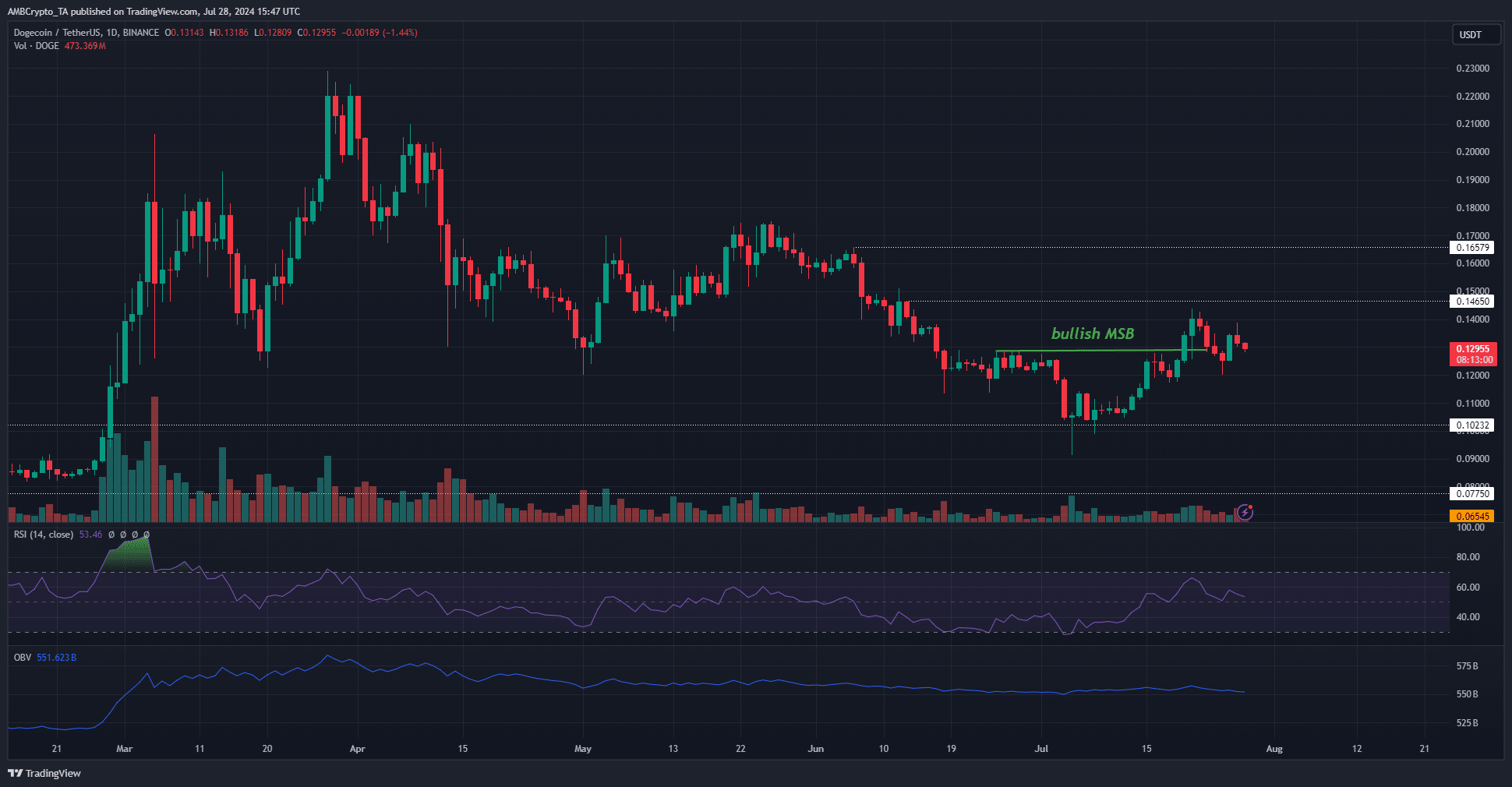This screenshot has height=787, width=1512.
Task: Click the 0.16579 price level label
Action: pyautogui.click(x=1472, y=248)
